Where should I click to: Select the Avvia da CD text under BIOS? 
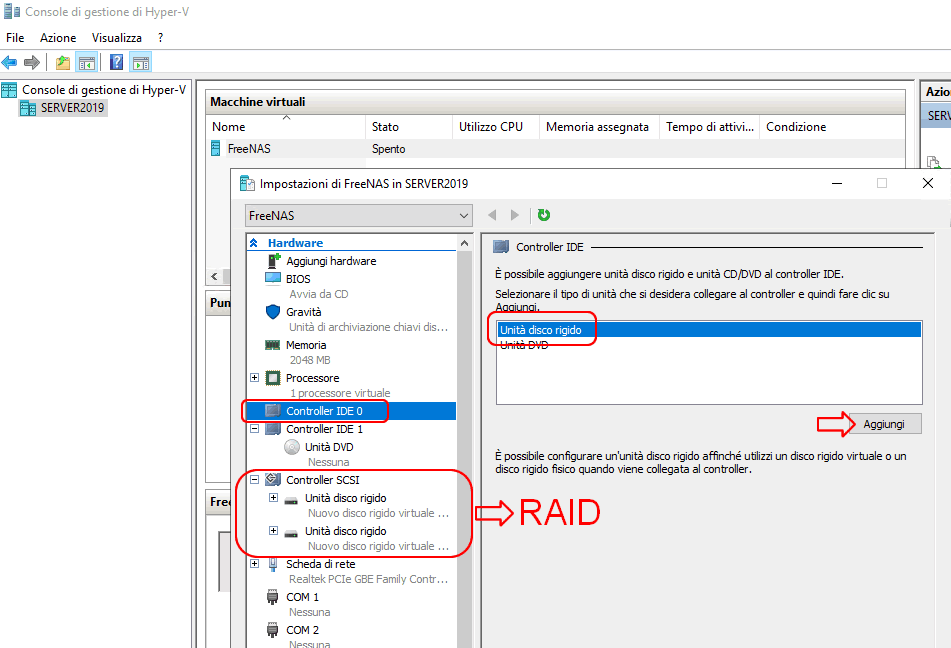[x=319, y=294]
